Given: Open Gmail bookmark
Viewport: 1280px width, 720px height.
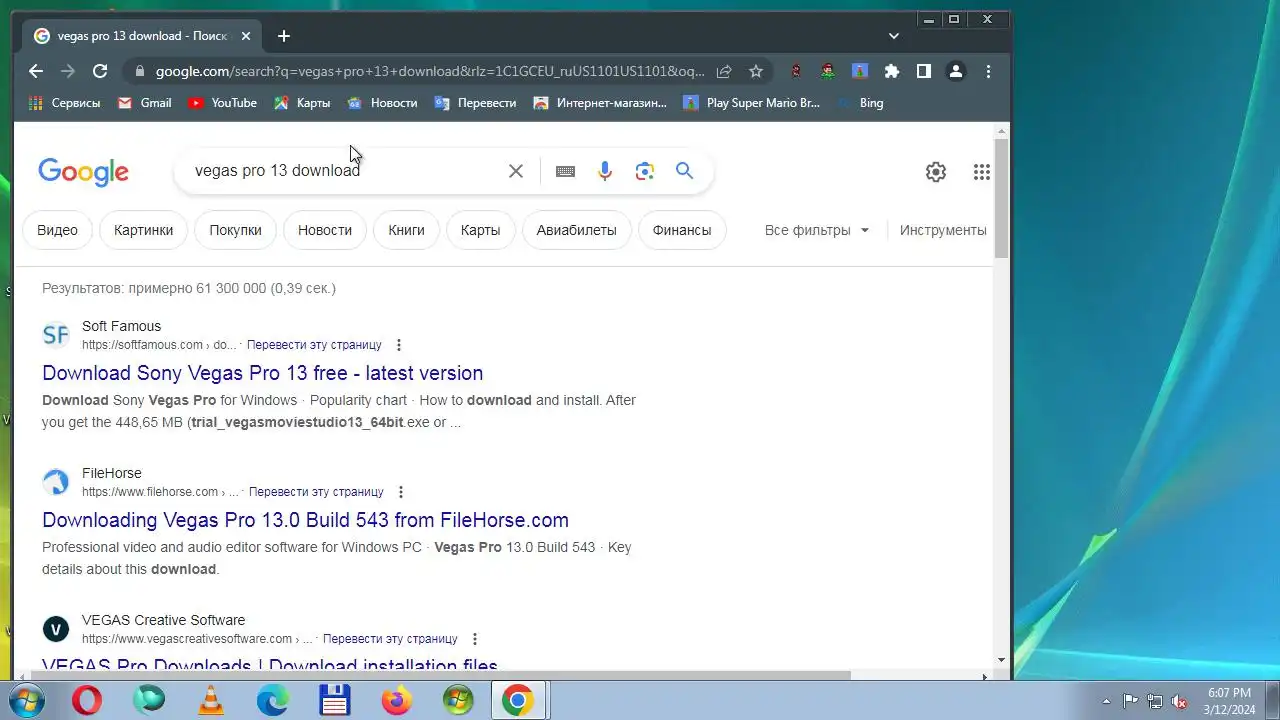Looking at the screenshot, I should [145, 103].
